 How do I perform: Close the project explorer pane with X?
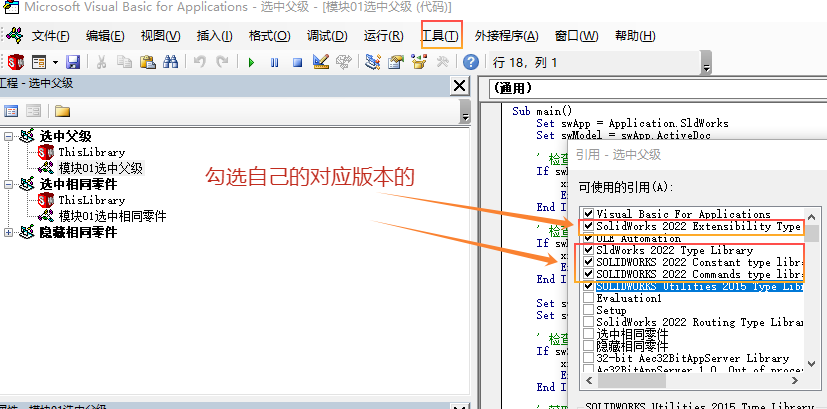pos(459,86)
